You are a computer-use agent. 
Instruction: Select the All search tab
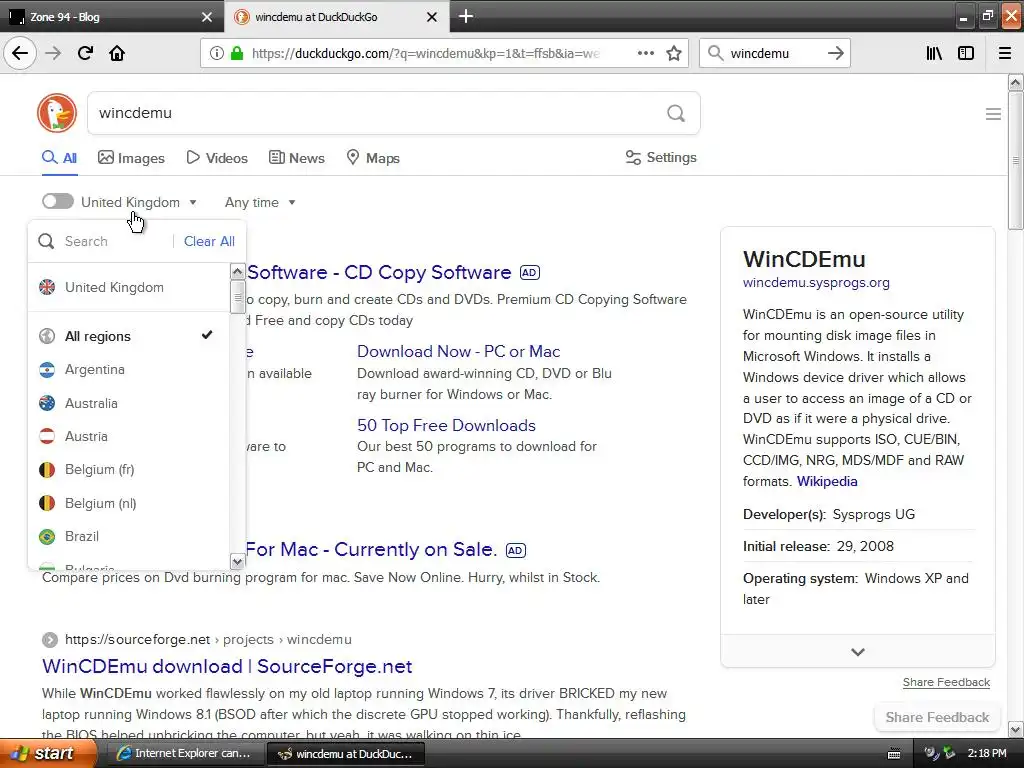point(59,158)
